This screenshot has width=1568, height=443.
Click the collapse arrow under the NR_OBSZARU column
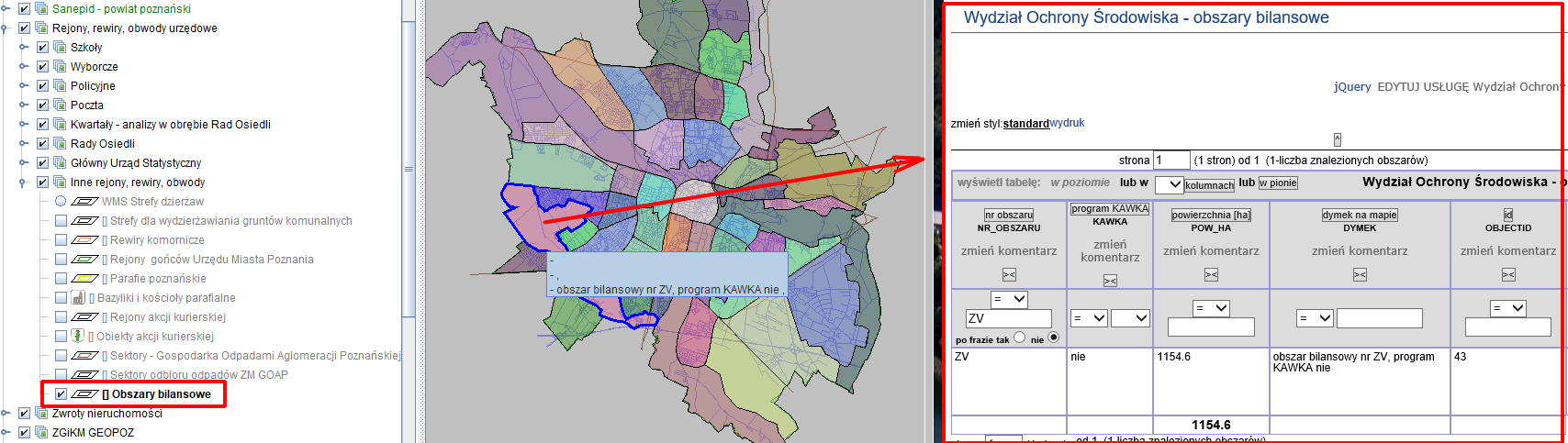[1009, 275]
